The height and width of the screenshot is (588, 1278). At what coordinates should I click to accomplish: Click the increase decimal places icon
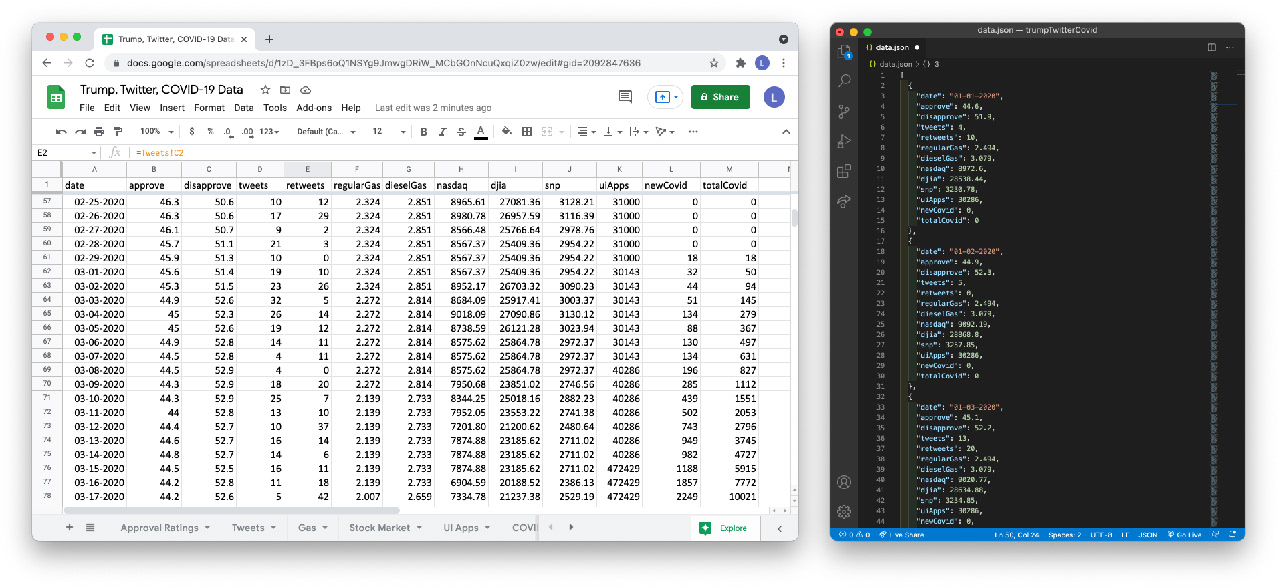tap(246, 132)
